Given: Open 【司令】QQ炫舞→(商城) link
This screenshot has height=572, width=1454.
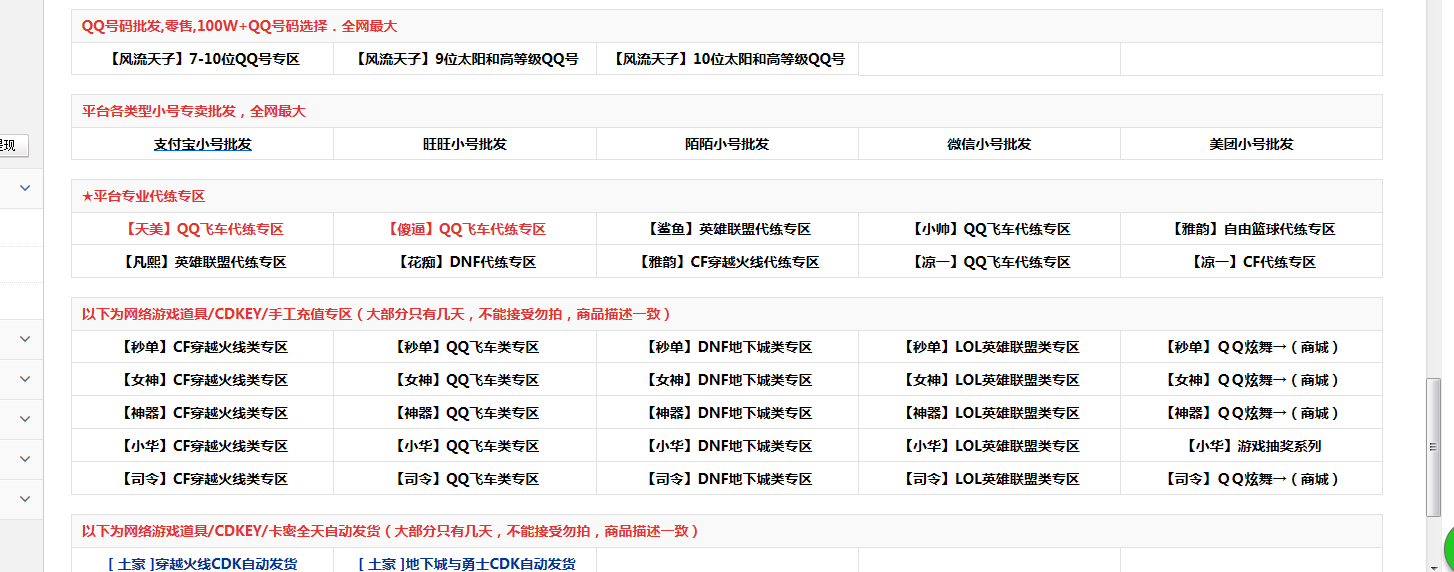Looking at the screenshot, I should 1251,479.
